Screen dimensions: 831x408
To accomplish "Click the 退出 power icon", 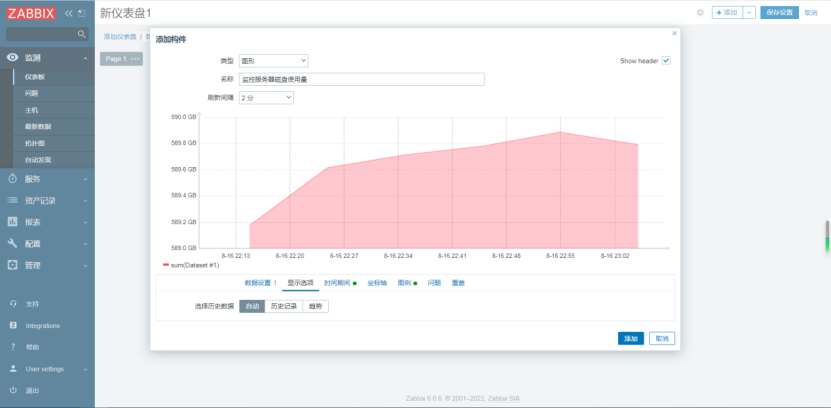I will (x=13, y=391).
